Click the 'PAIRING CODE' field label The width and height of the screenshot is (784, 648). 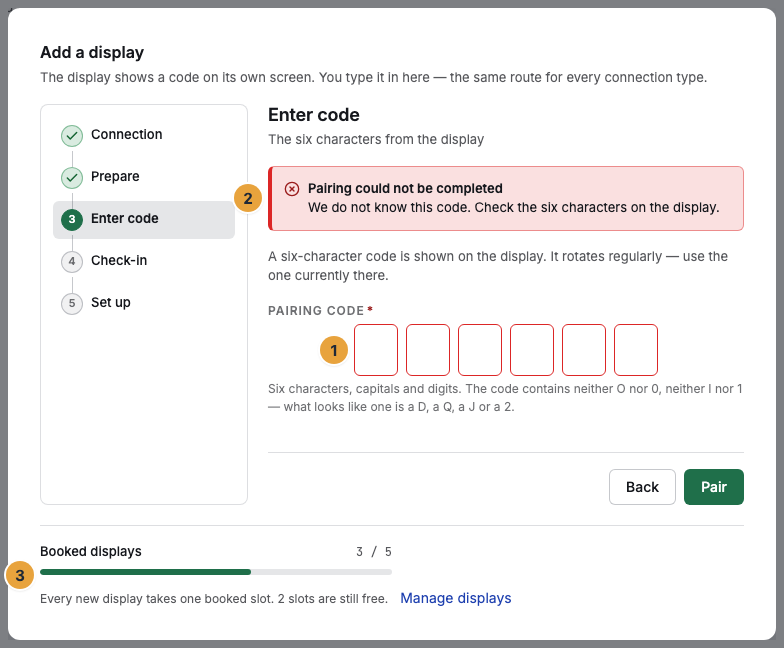(x=316, y=310)
